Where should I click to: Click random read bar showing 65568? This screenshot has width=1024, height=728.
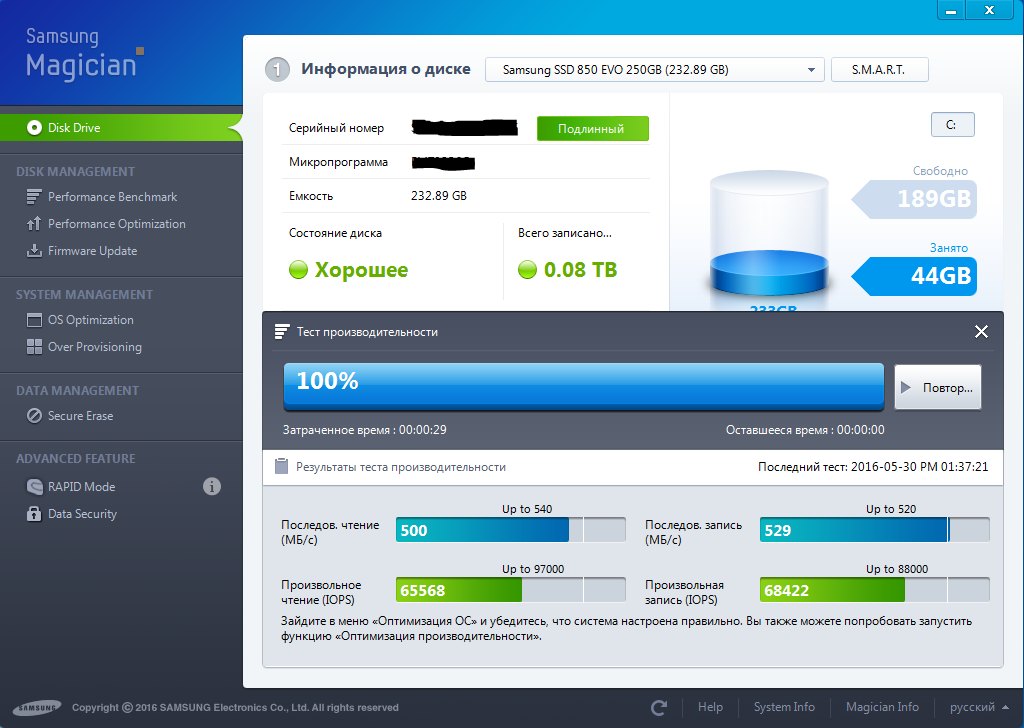[x=511, y=590]
